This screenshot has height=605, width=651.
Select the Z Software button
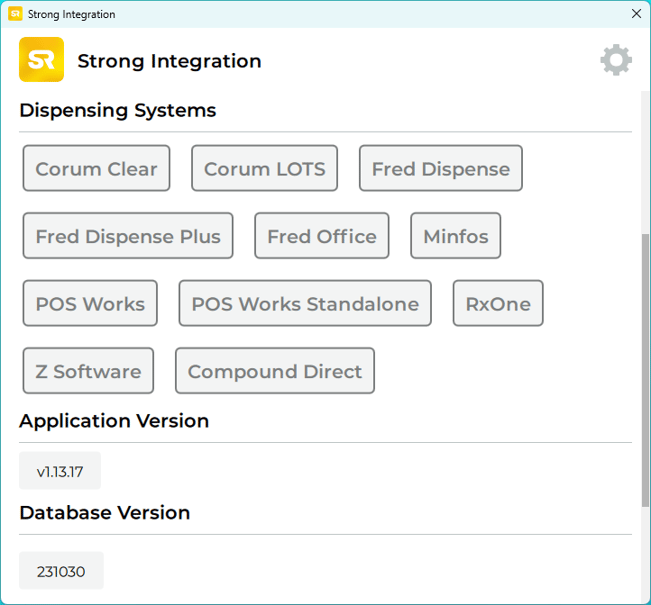(x=88, y=371)
